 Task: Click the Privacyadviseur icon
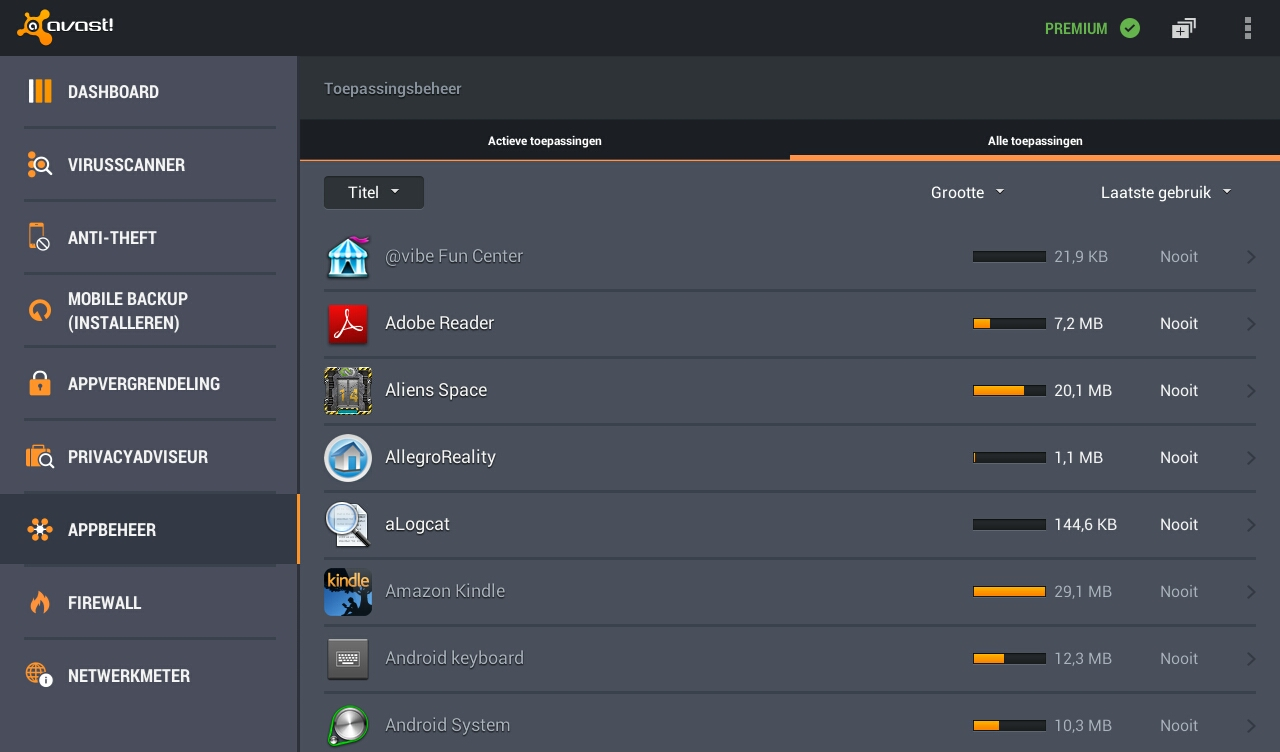pos(40,457)
